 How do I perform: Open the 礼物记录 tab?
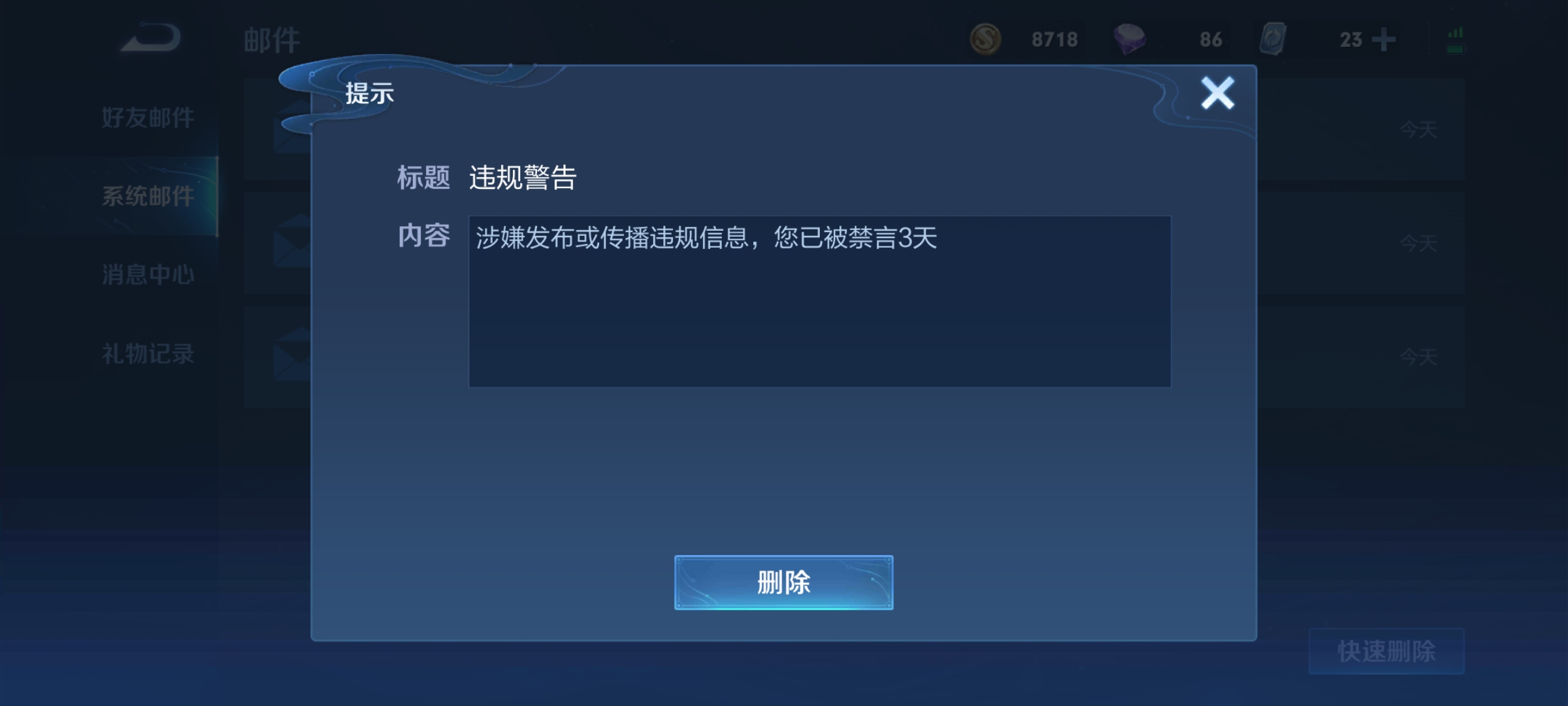148,354
